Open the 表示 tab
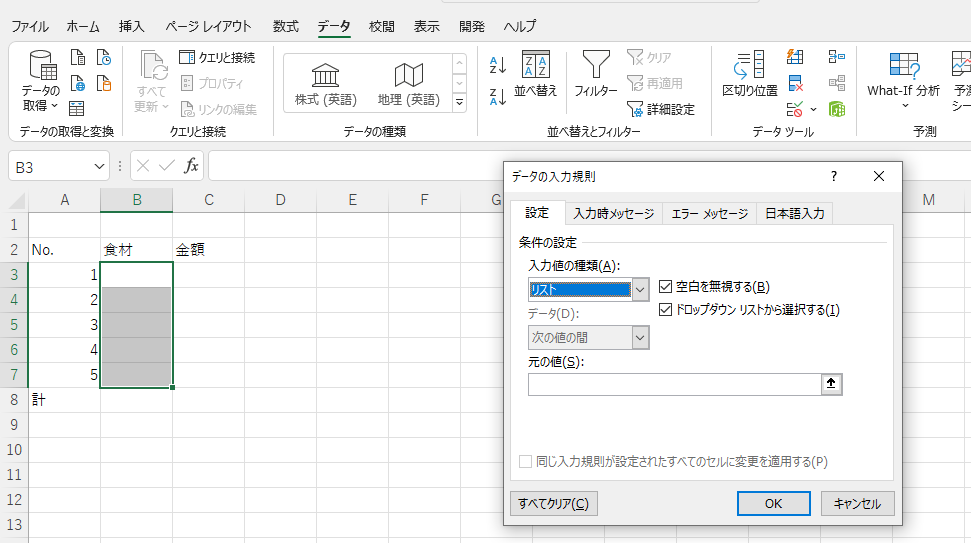The width and height of the screenshot is (971, 543). pyautogui.click(x=427, y=26)
